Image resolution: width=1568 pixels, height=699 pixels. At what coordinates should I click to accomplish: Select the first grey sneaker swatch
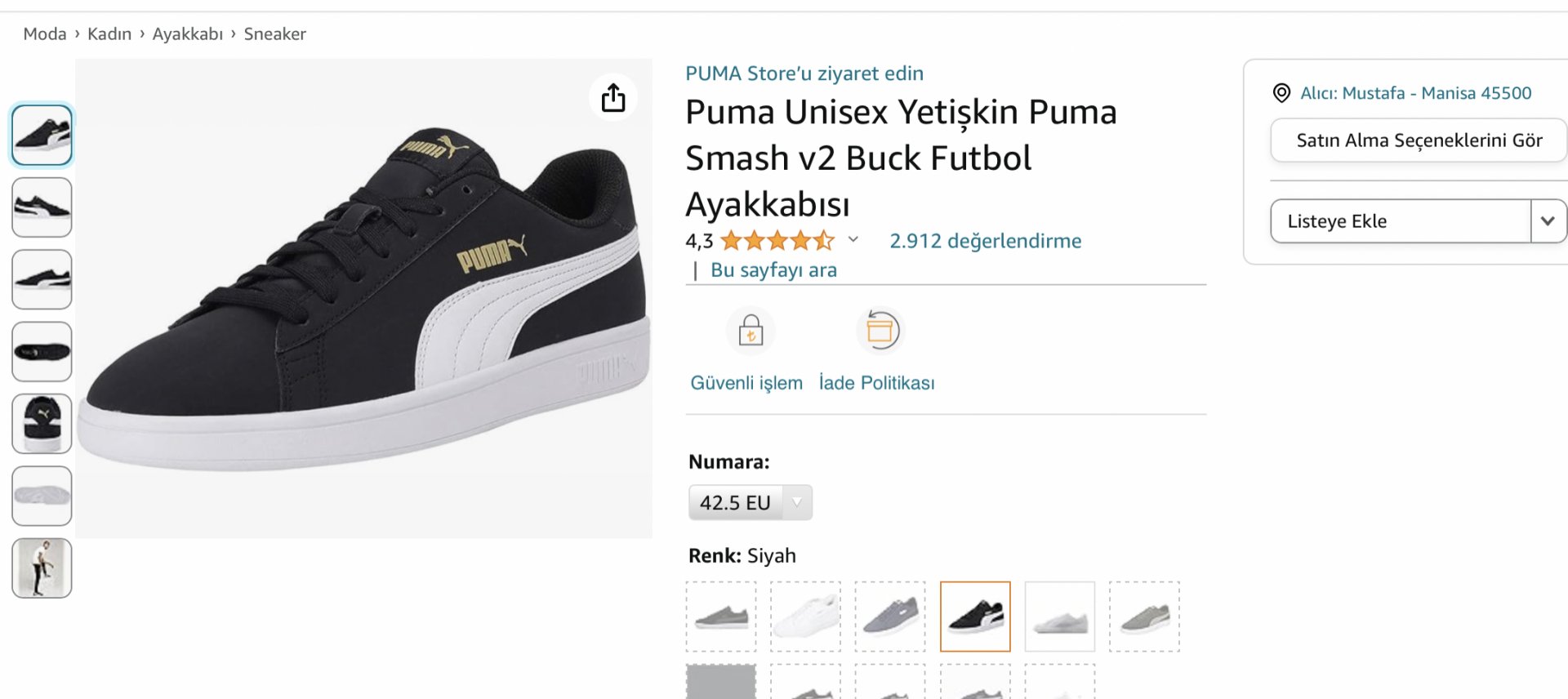click(721, 617)
